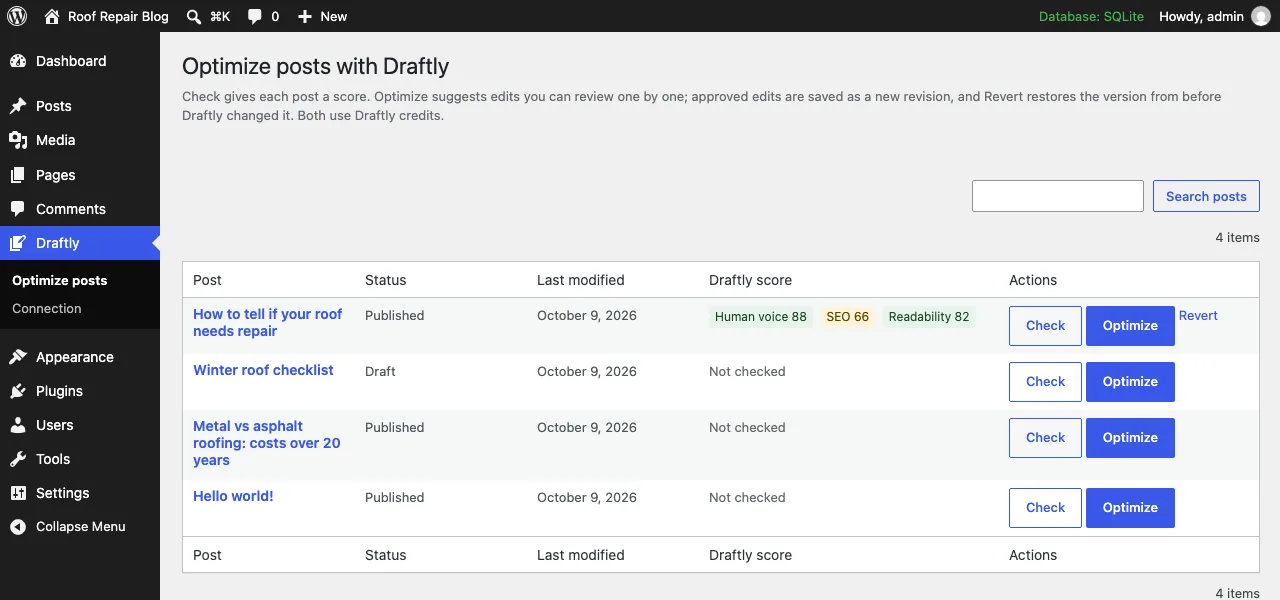Click the Posts pushpin icon
This screenshot has width=1280, height=600.
click(18, 106)
